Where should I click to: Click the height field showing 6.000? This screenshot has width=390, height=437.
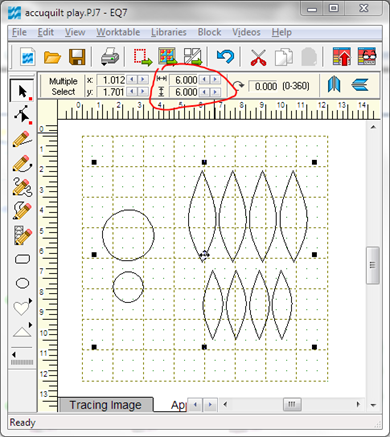pyautogui.click(x=184, y=92)
